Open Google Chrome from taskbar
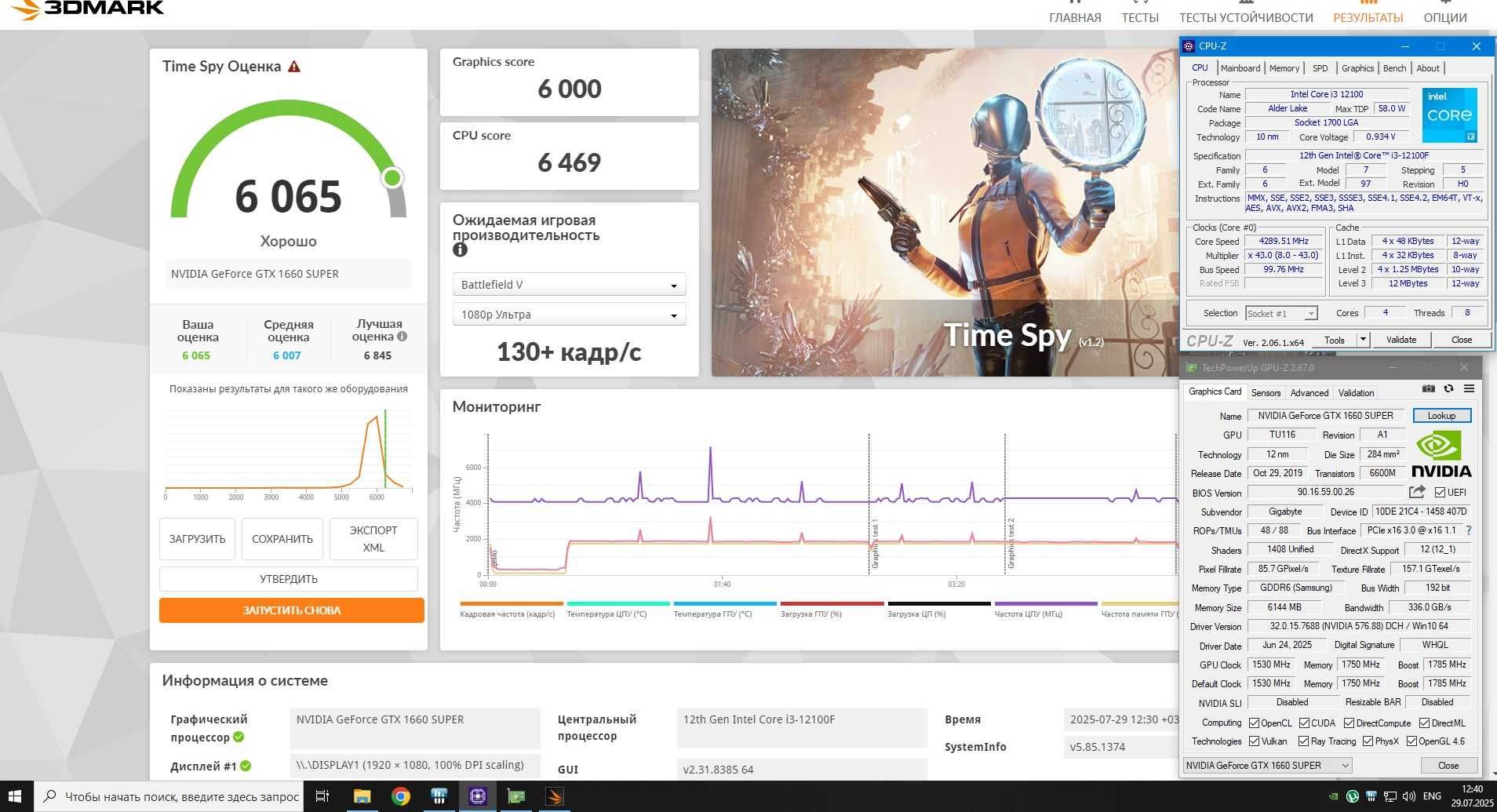Viewport: 1497px width, 812px height. 400,796
